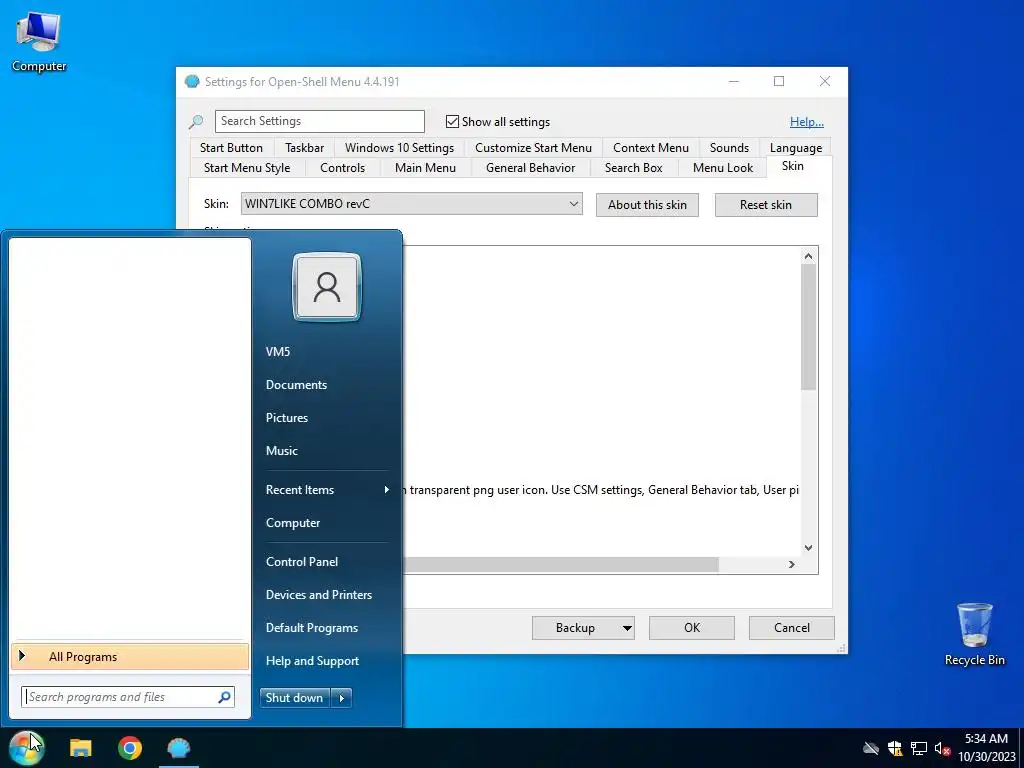Screen dimensions: 1024x768
Task: Open the Skin selection dropdown
Action: (411, 204)
